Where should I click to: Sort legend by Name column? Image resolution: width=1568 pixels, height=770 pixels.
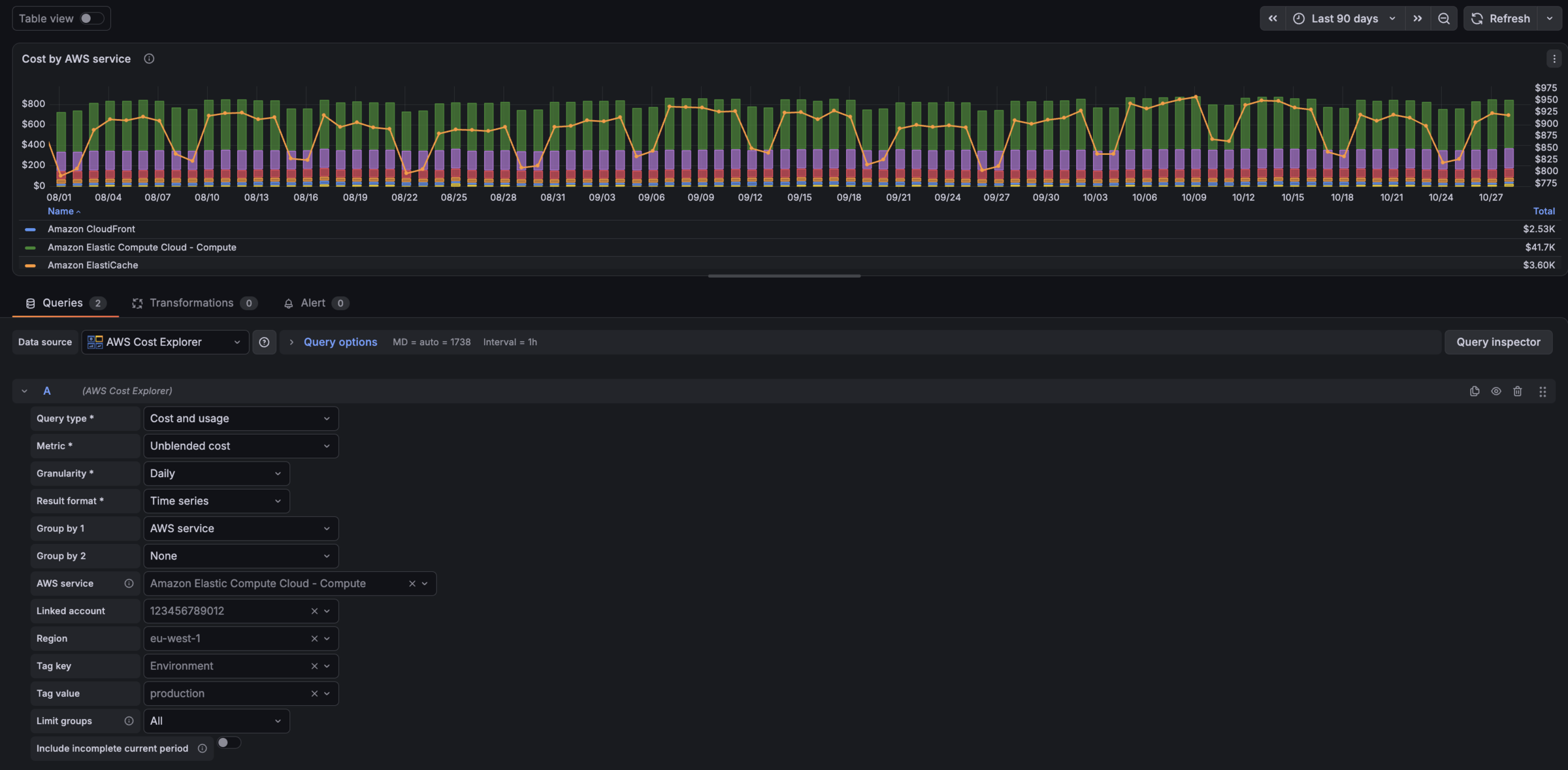tap(63, 211)
